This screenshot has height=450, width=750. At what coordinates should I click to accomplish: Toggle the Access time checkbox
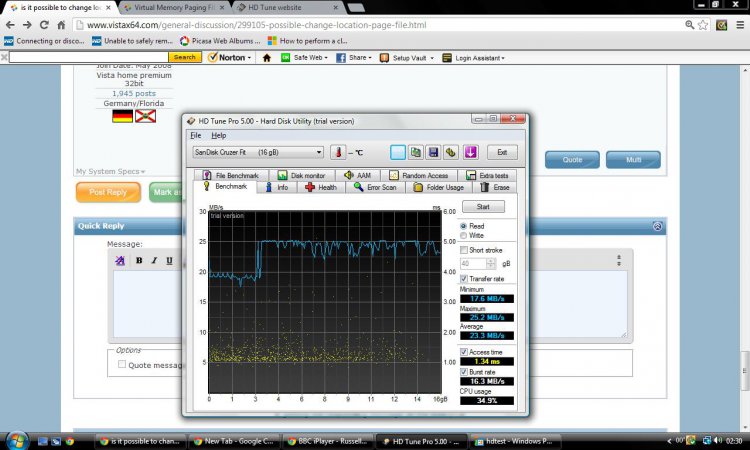[x=463, y=352]
